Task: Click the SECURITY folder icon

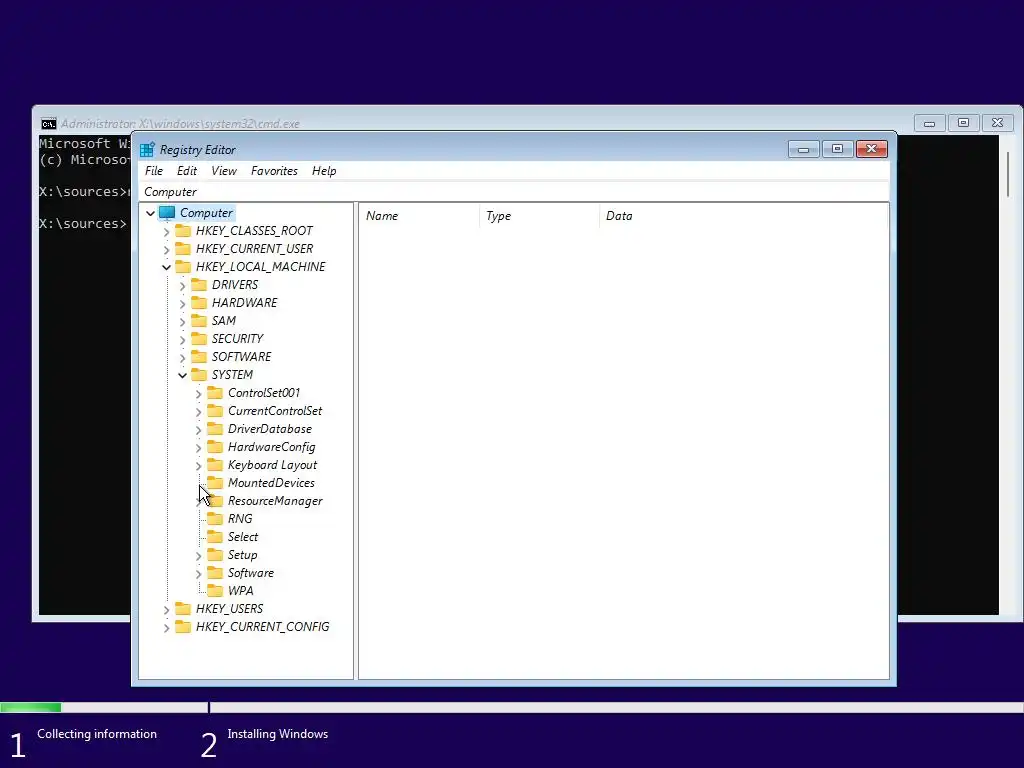Action: (x=199, y=338)
